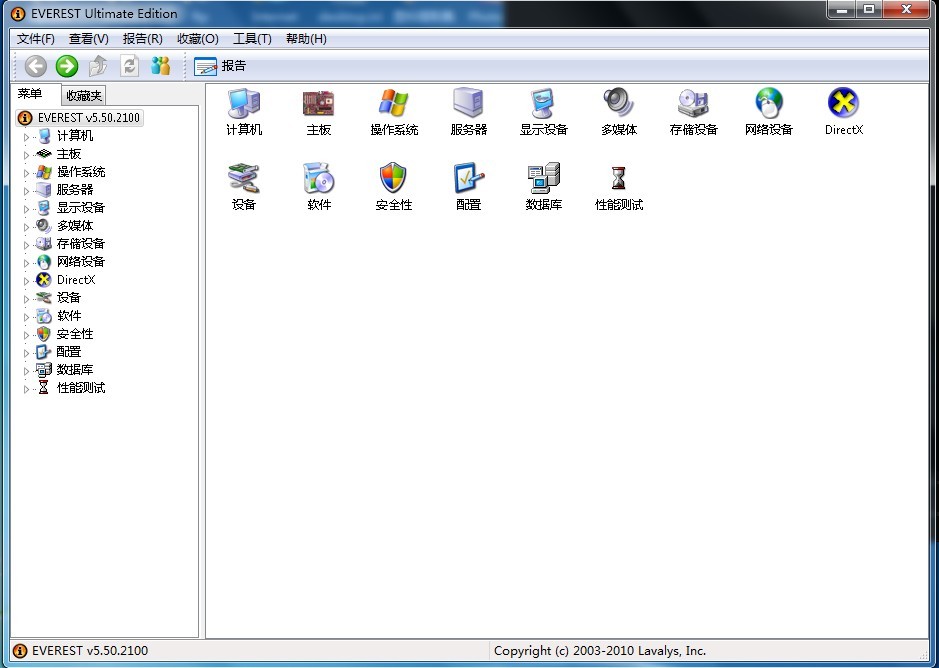Screen dimensions: 939x668
Task: Expand the 性能测试 tree node arrow
Action: point(27,388)
